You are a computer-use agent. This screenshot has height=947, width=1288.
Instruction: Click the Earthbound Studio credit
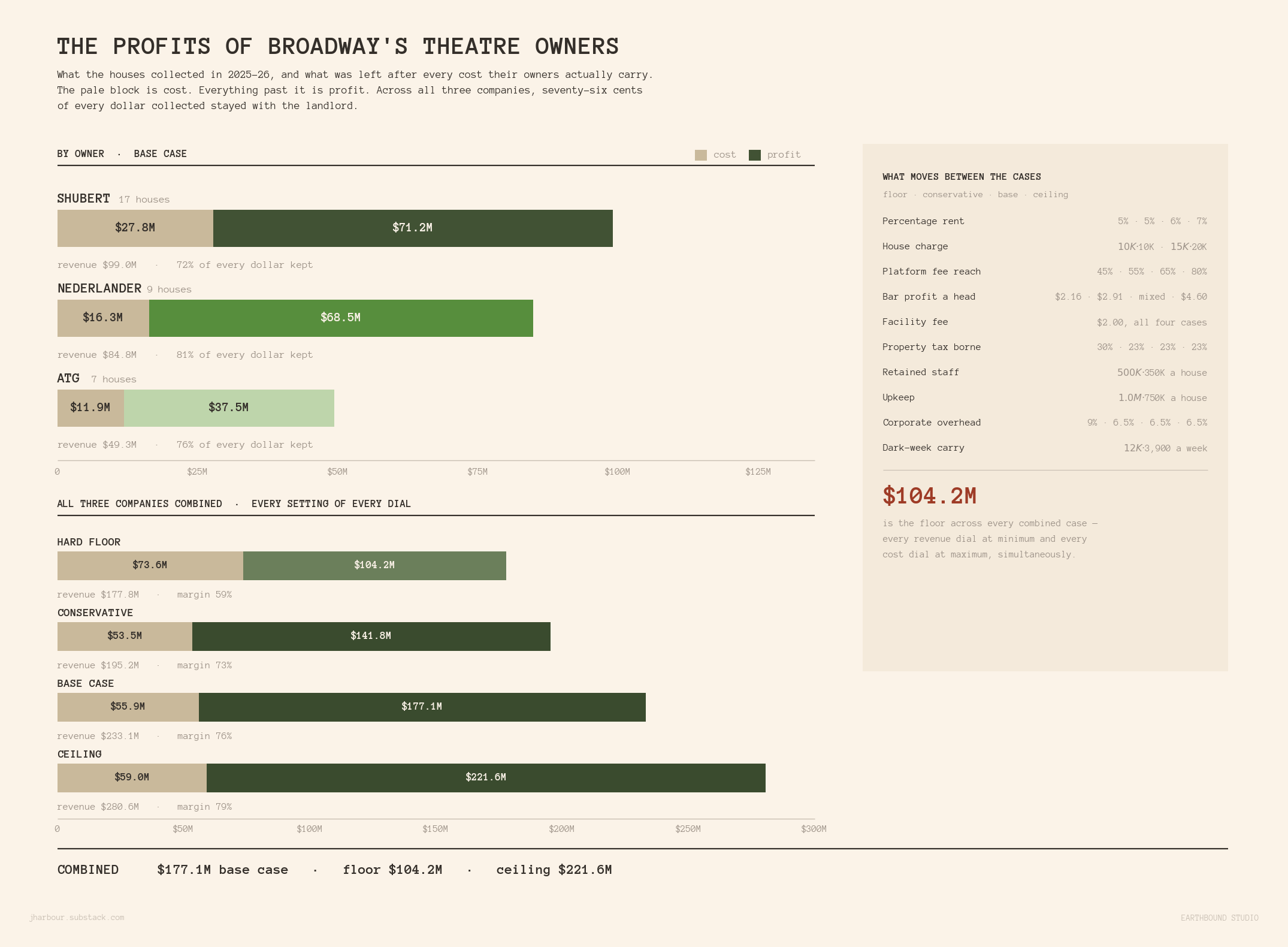1219,918
